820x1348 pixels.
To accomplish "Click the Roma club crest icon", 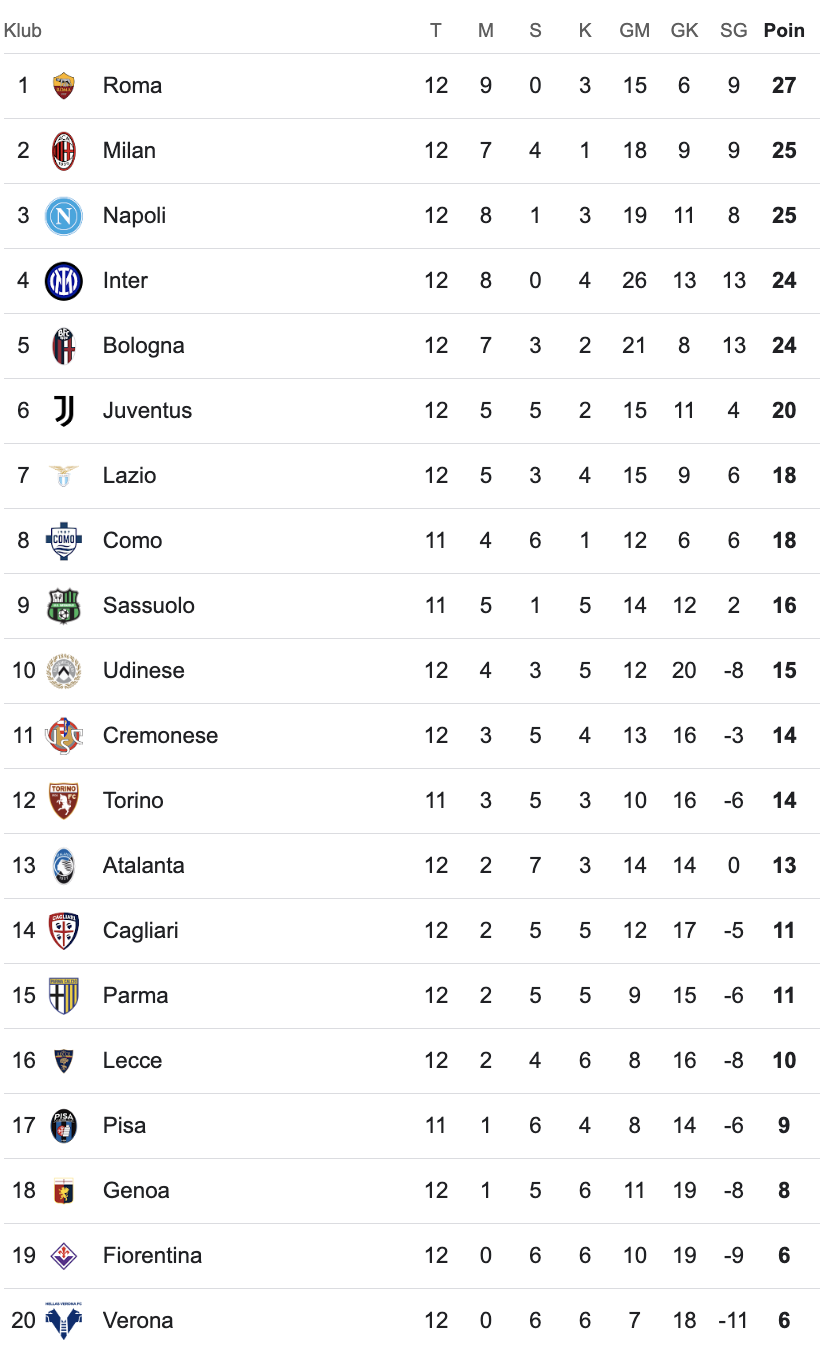I will click(64, 86).
